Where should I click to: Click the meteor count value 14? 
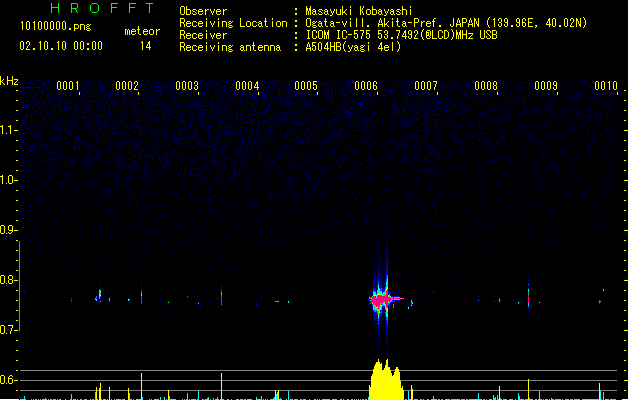tap(145, 46)
